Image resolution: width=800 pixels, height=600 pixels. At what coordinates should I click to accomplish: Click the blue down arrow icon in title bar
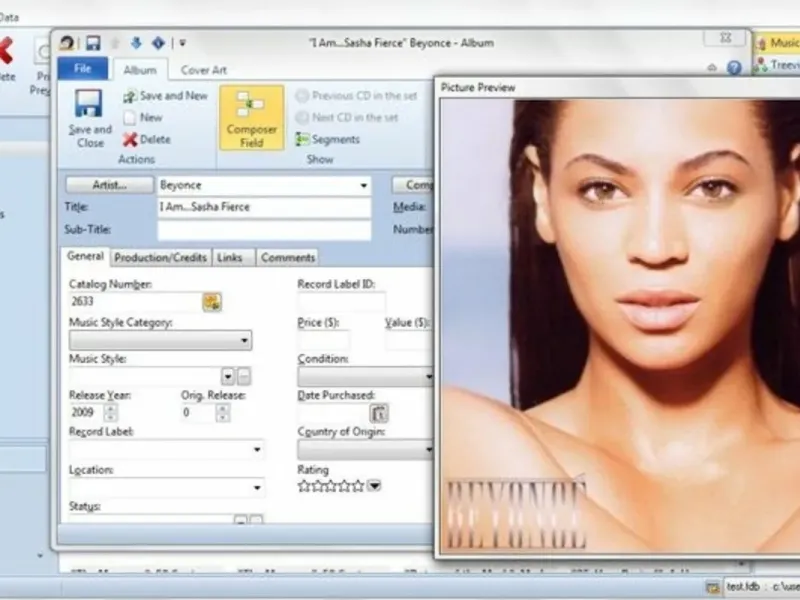pyautogui.click(x=136, y=43)
